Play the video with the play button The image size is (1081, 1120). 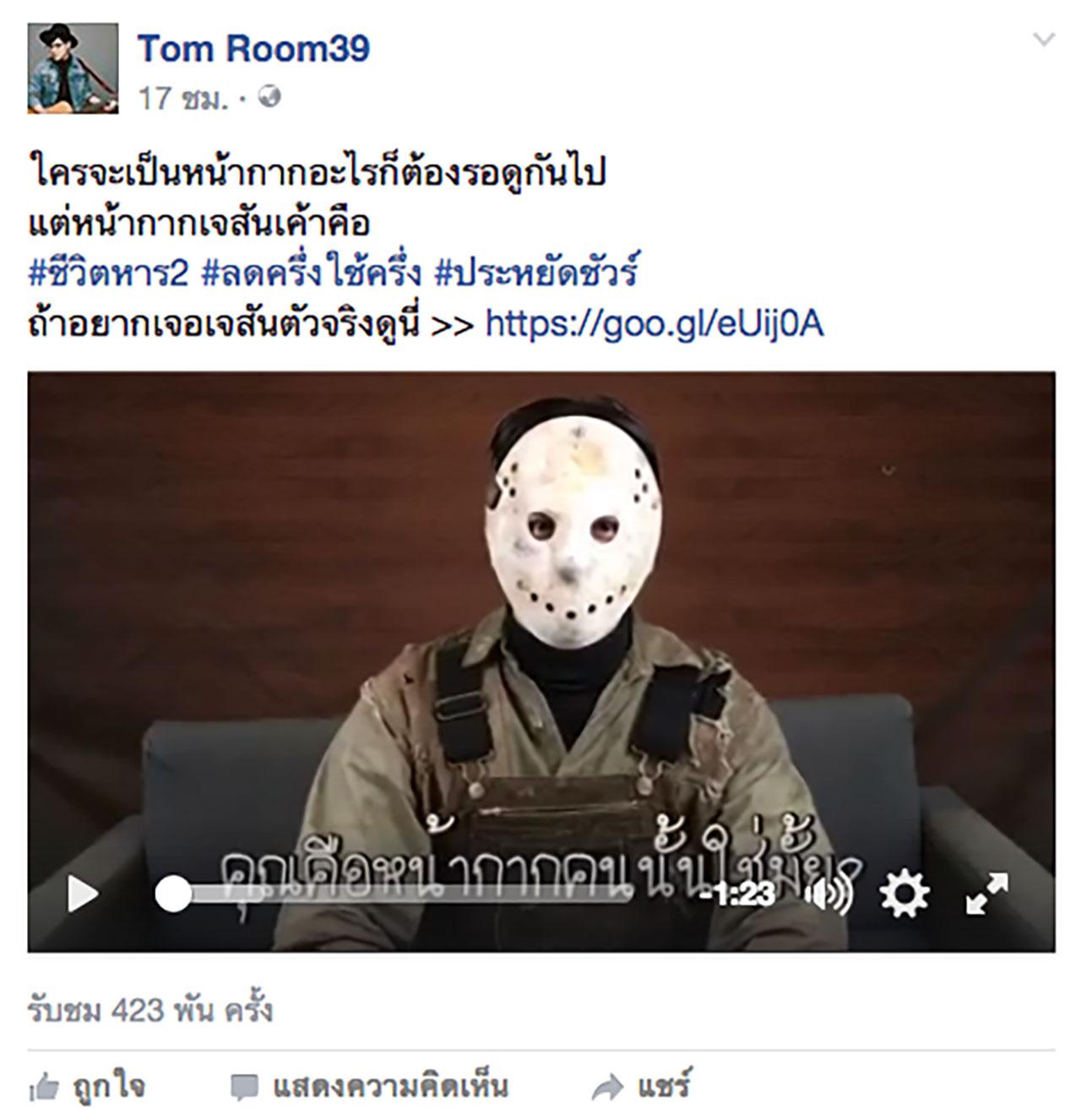pyautogui.click(x=83, y=894)
